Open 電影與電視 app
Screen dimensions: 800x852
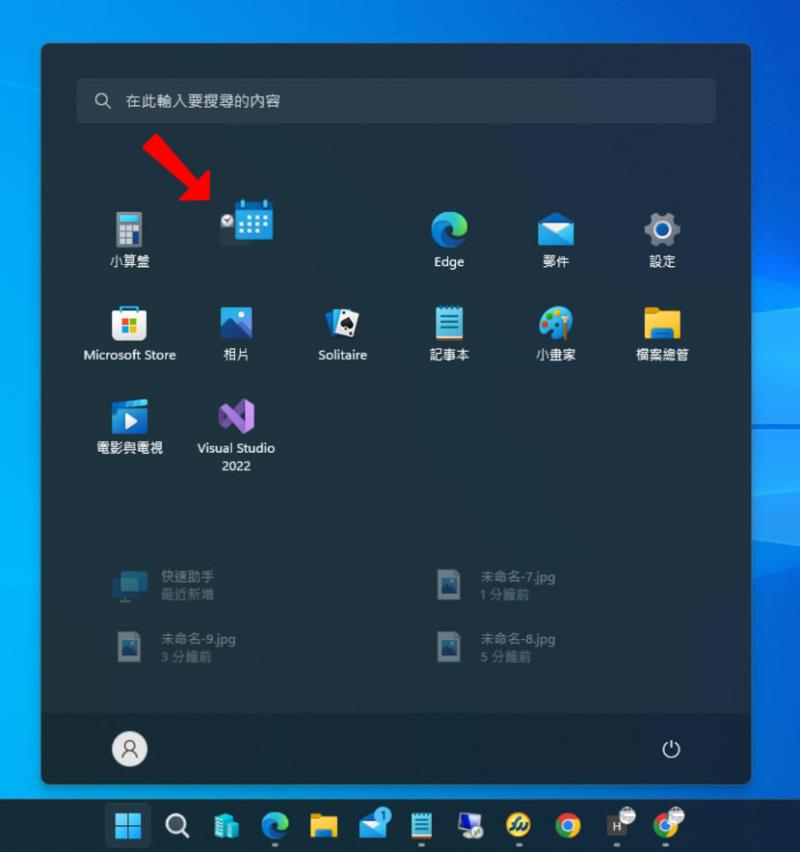coord(129,427)
